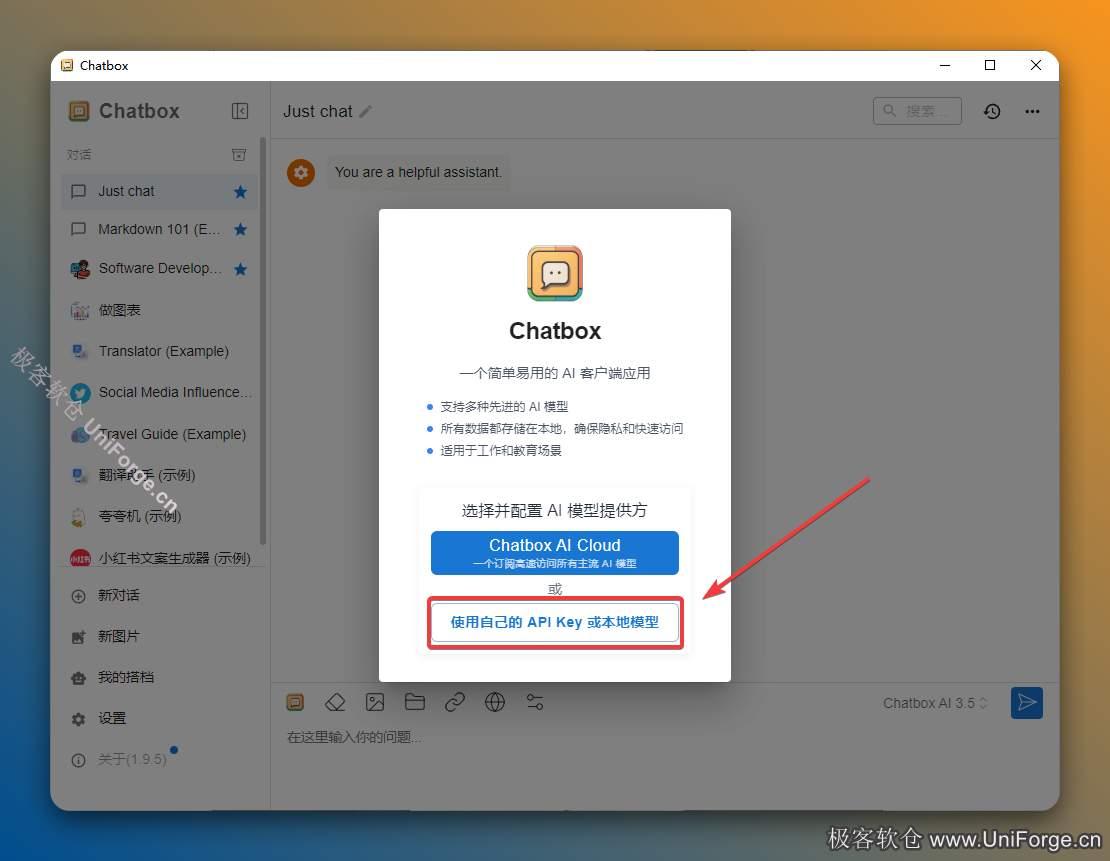This screenshot has width=1110, height=861.
Task: Click the Chatbox logo in the dialog
Action: 555,273
